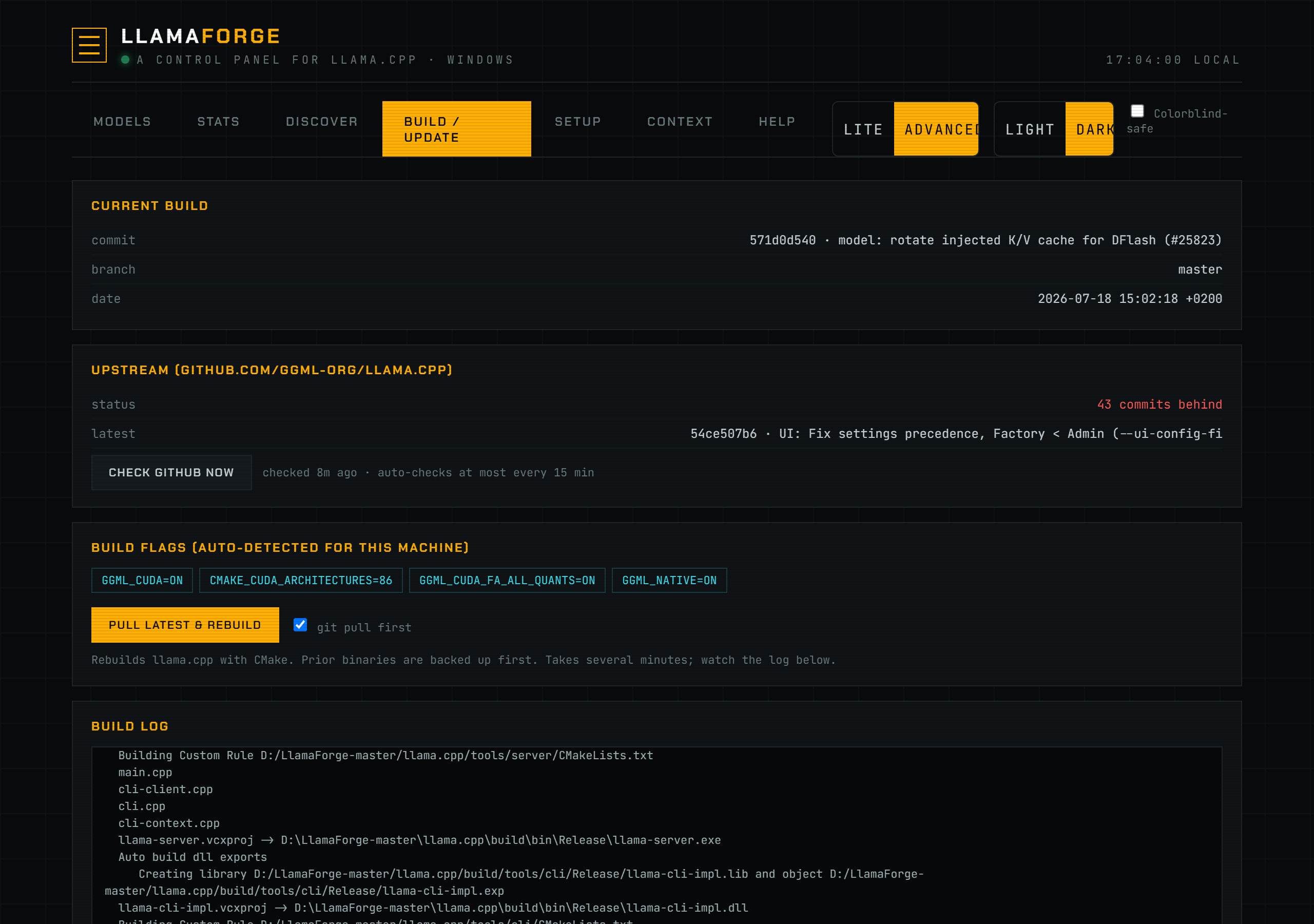Click the 'checked 8m ago' note
1314x924 pixels.
click(428, 473)
